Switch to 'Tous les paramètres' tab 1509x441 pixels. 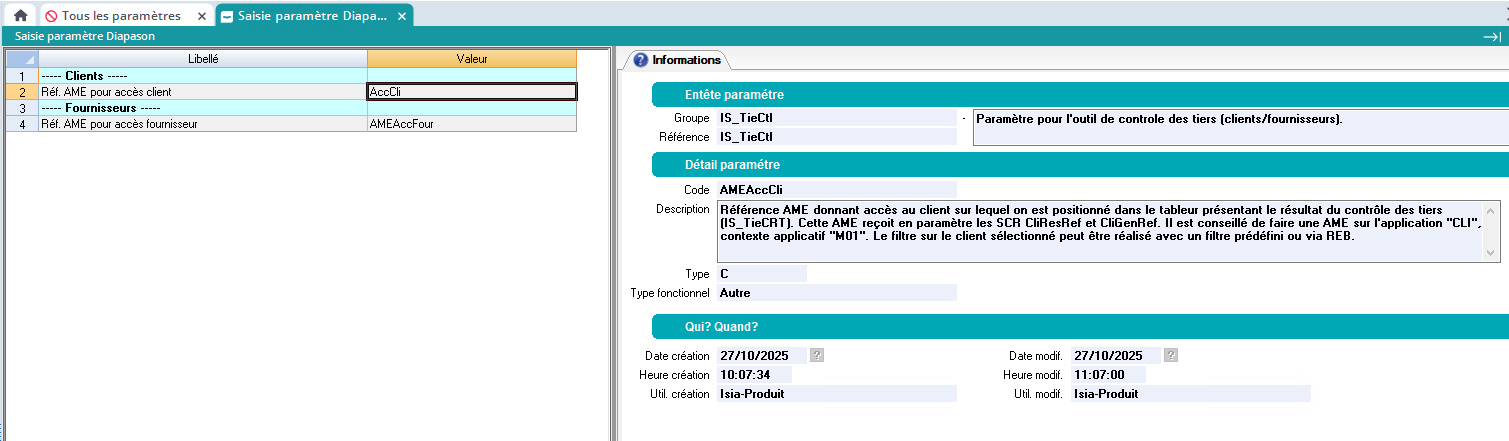[x=120, y=16]
